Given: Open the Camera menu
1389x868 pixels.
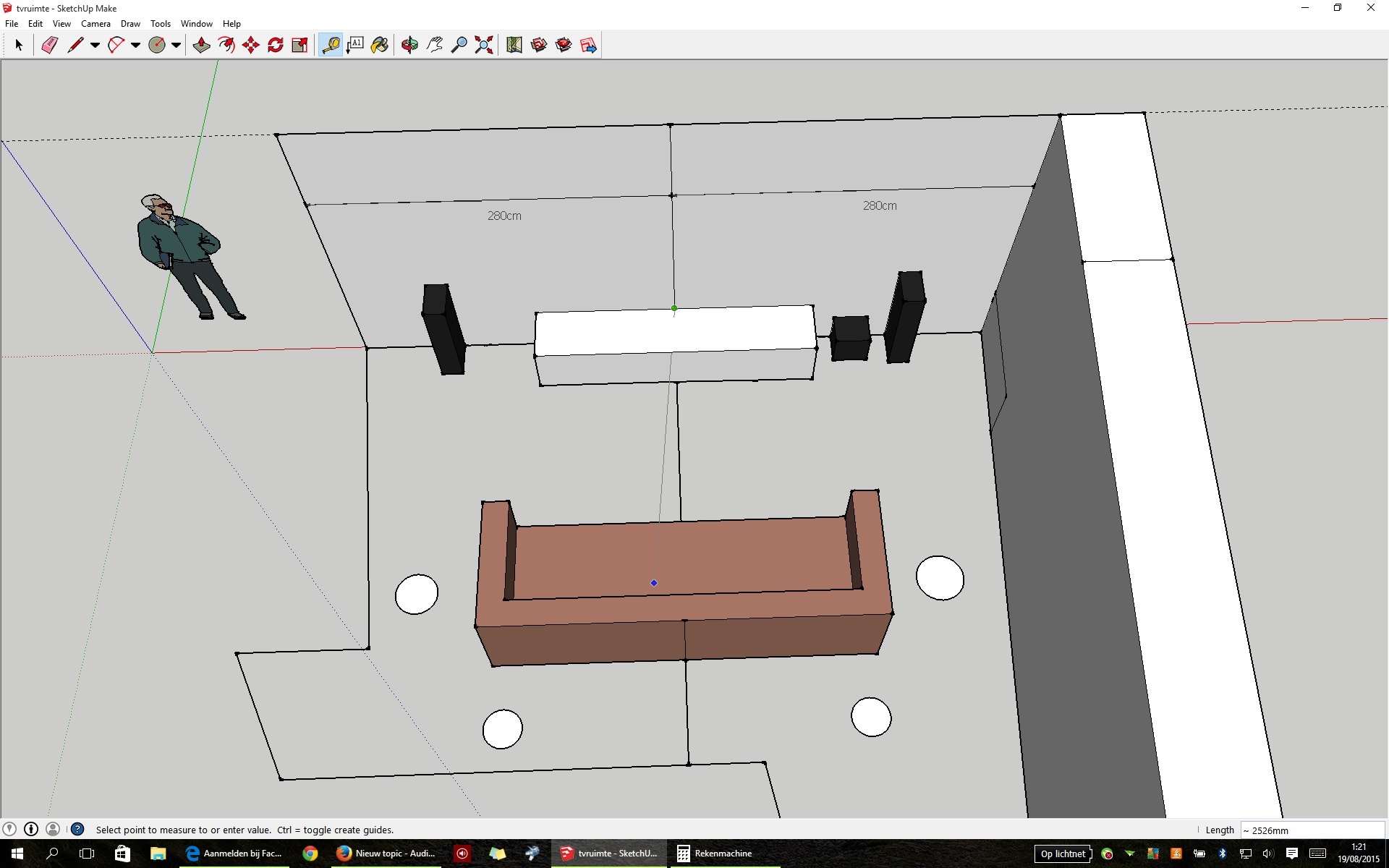Looking at the screenshot, I should click(x=95, y=24).
